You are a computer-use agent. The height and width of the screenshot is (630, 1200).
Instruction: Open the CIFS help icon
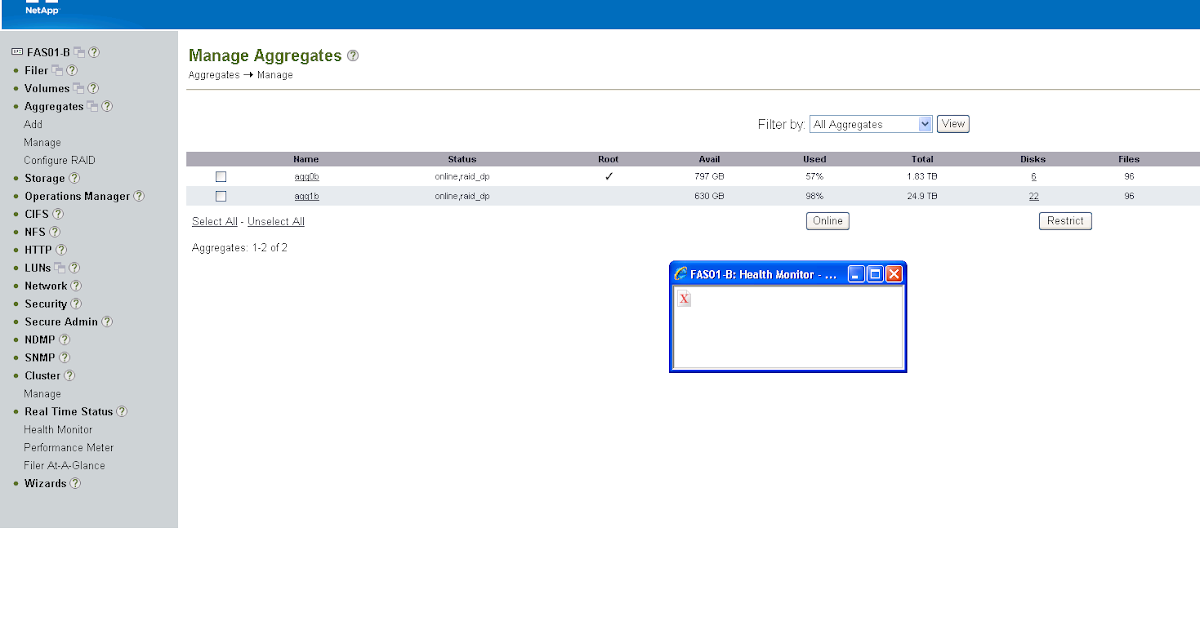(60, 213)
